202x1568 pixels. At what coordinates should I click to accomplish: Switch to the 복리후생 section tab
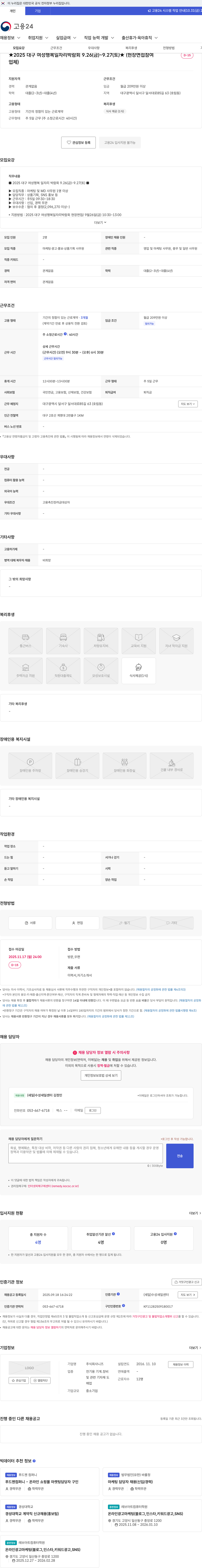(131, 48)
